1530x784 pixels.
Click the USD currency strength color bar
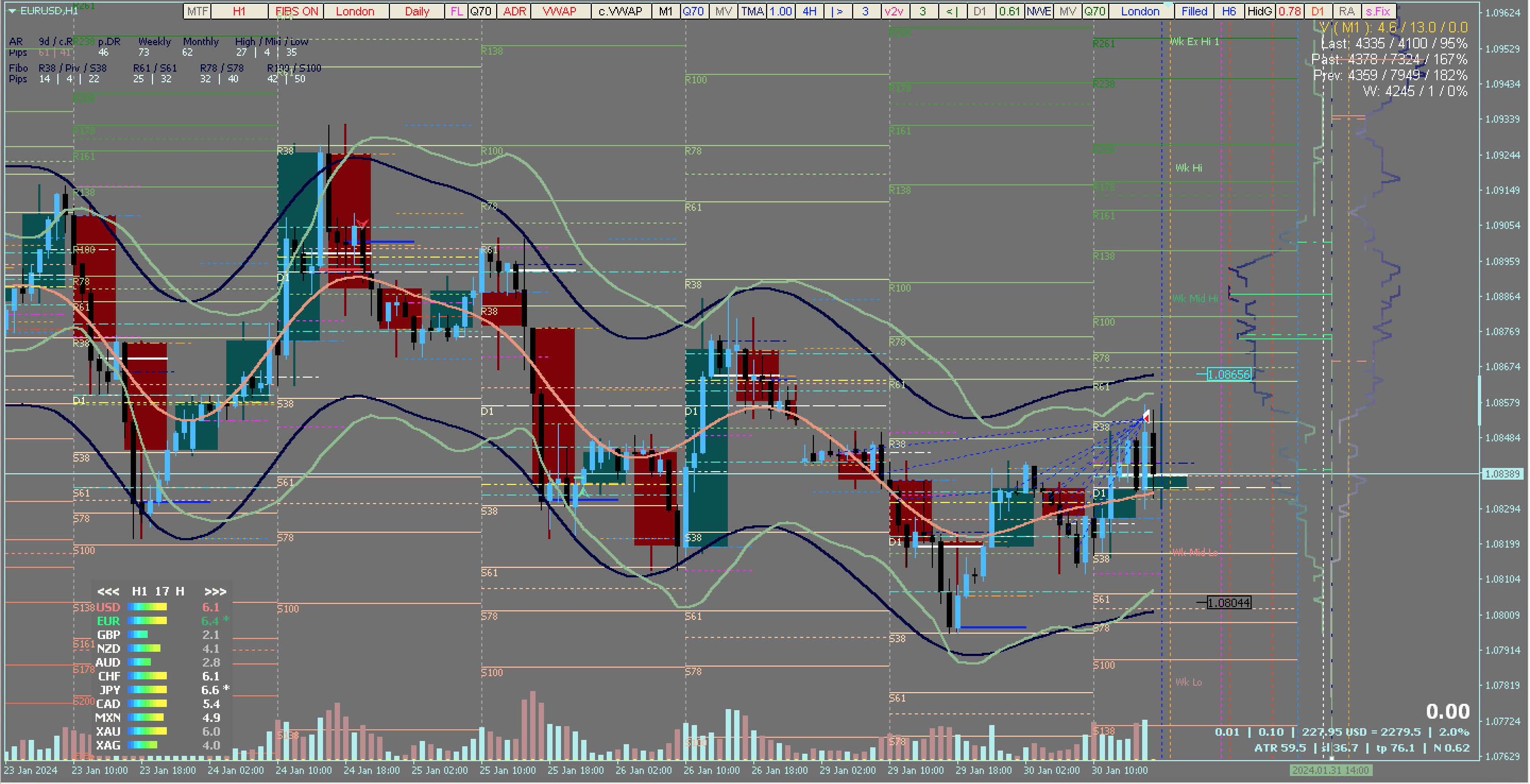coord(147,607)
